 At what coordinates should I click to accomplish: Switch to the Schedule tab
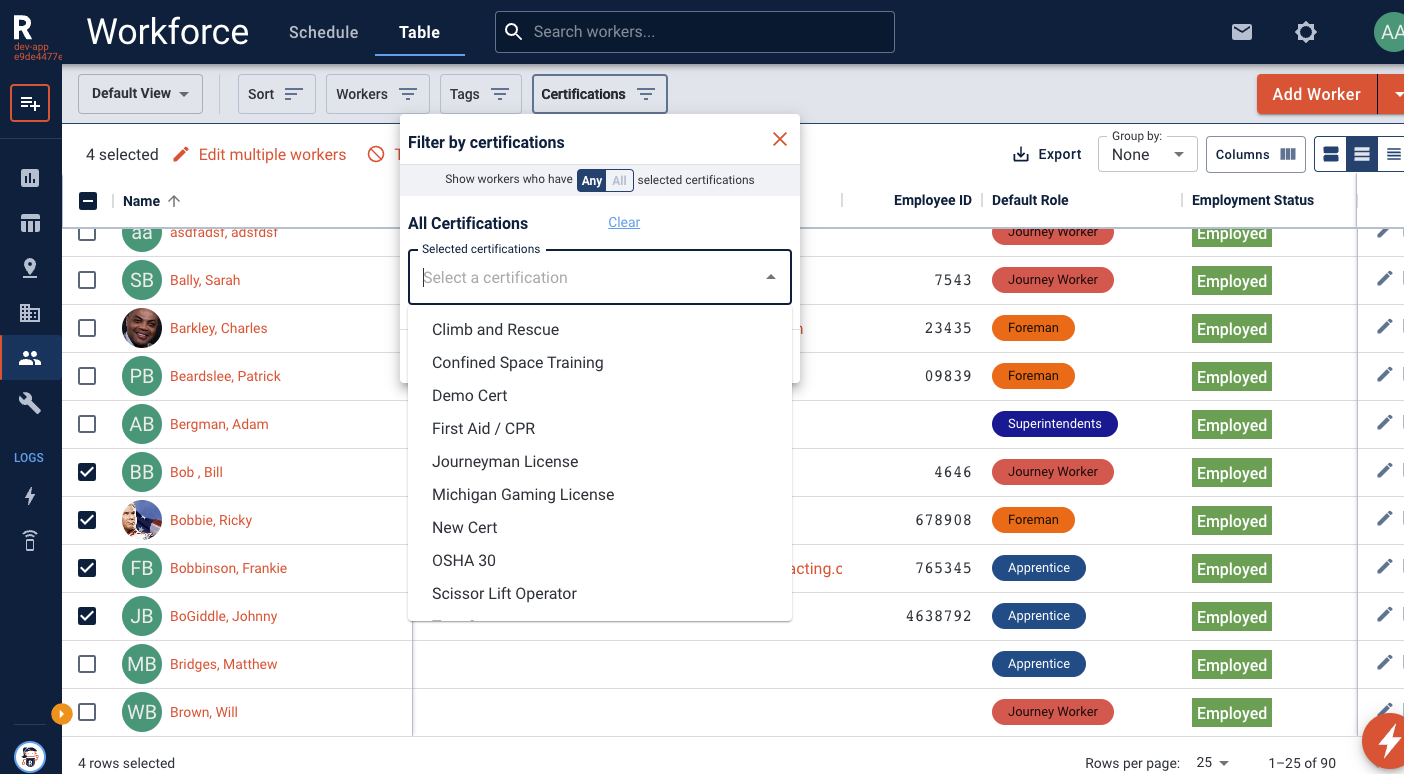[x=323, y=32]
